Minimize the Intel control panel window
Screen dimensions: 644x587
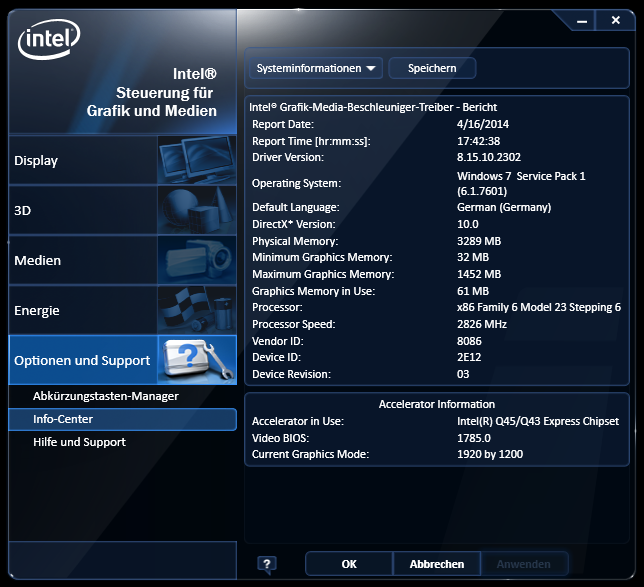(x=582, y=21)
